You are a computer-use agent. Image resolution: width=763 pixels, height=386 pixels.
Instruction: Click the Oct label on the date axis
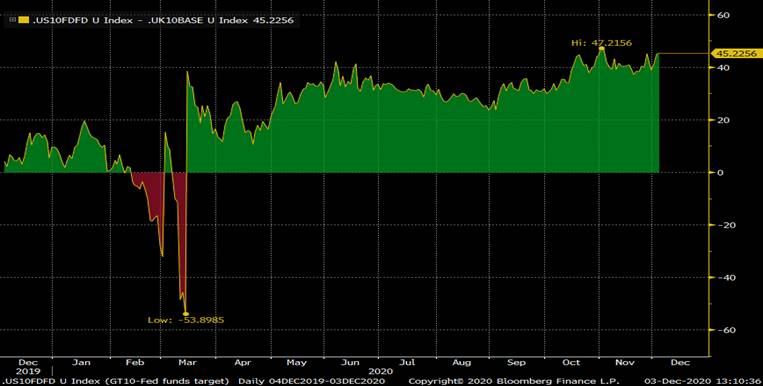point(571,363)
